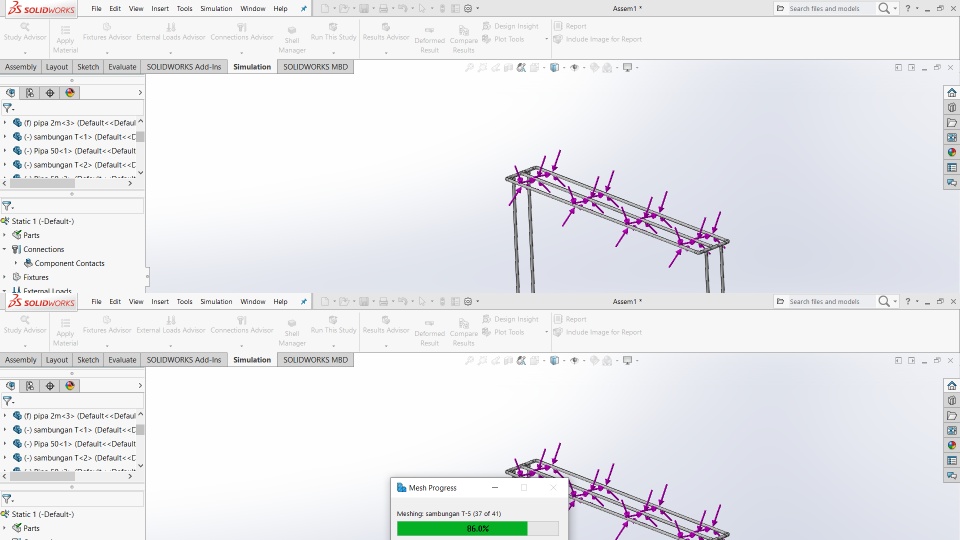960x540 pixels.
Task: Click Display Style cube in upper heads-up toolbar
Action: point(554,67)
